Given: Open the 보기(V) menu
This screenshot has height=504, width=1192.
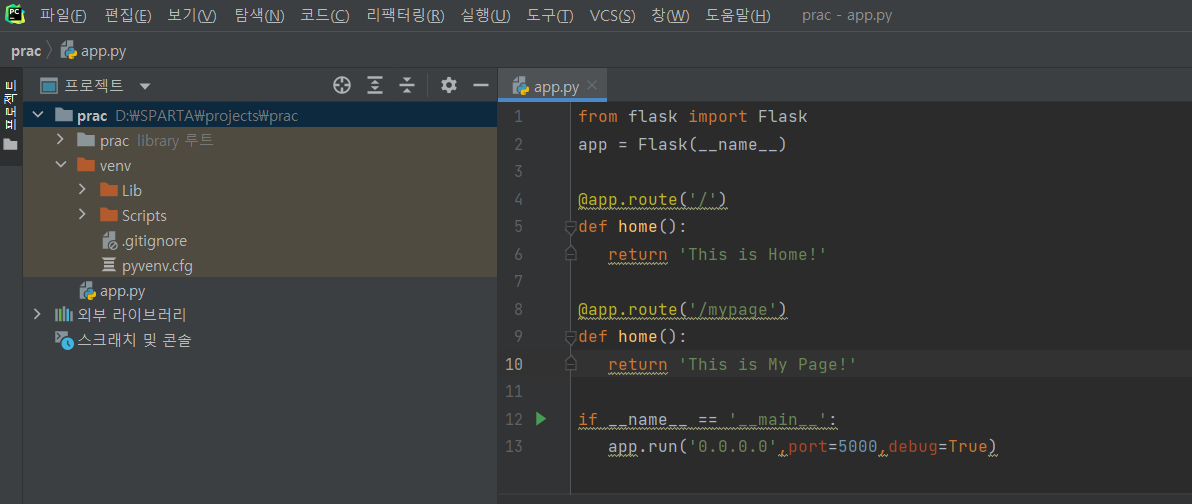Looking at the screenshot, I should pyautogui.click(x=192, y=16).
